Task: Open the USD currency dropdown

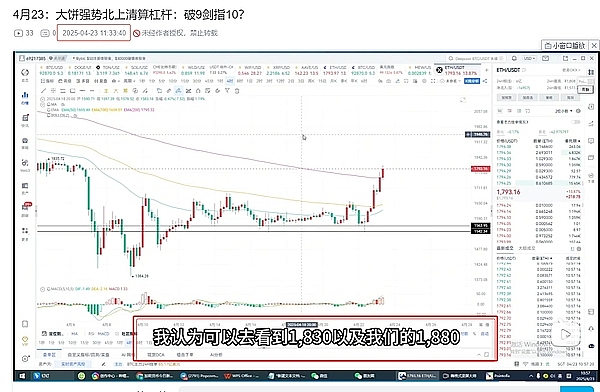Action: click(529, 58)
